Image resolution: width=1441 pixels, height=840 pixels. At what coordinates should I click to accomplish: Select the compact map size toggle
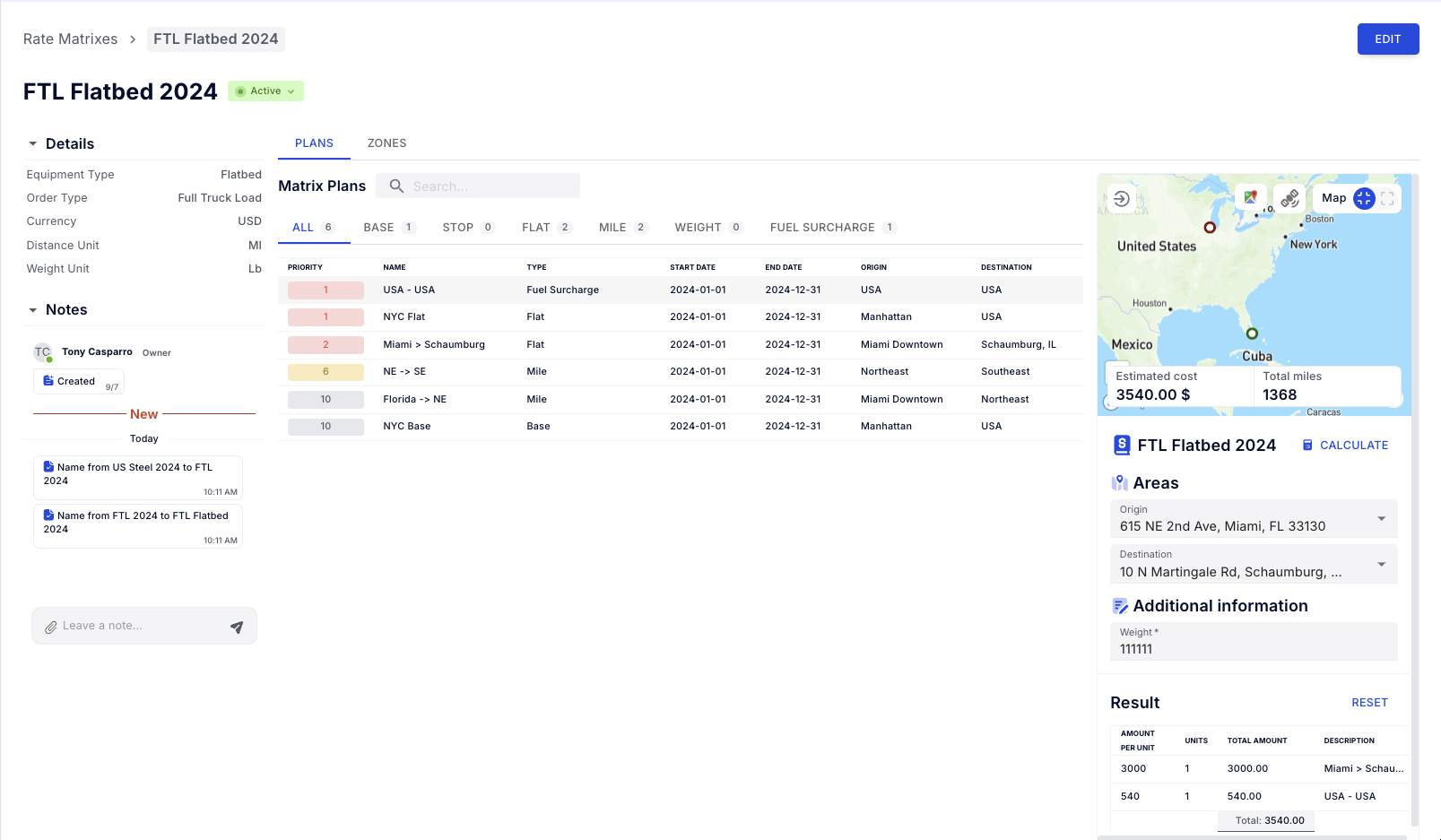[x=1364, y=198]
